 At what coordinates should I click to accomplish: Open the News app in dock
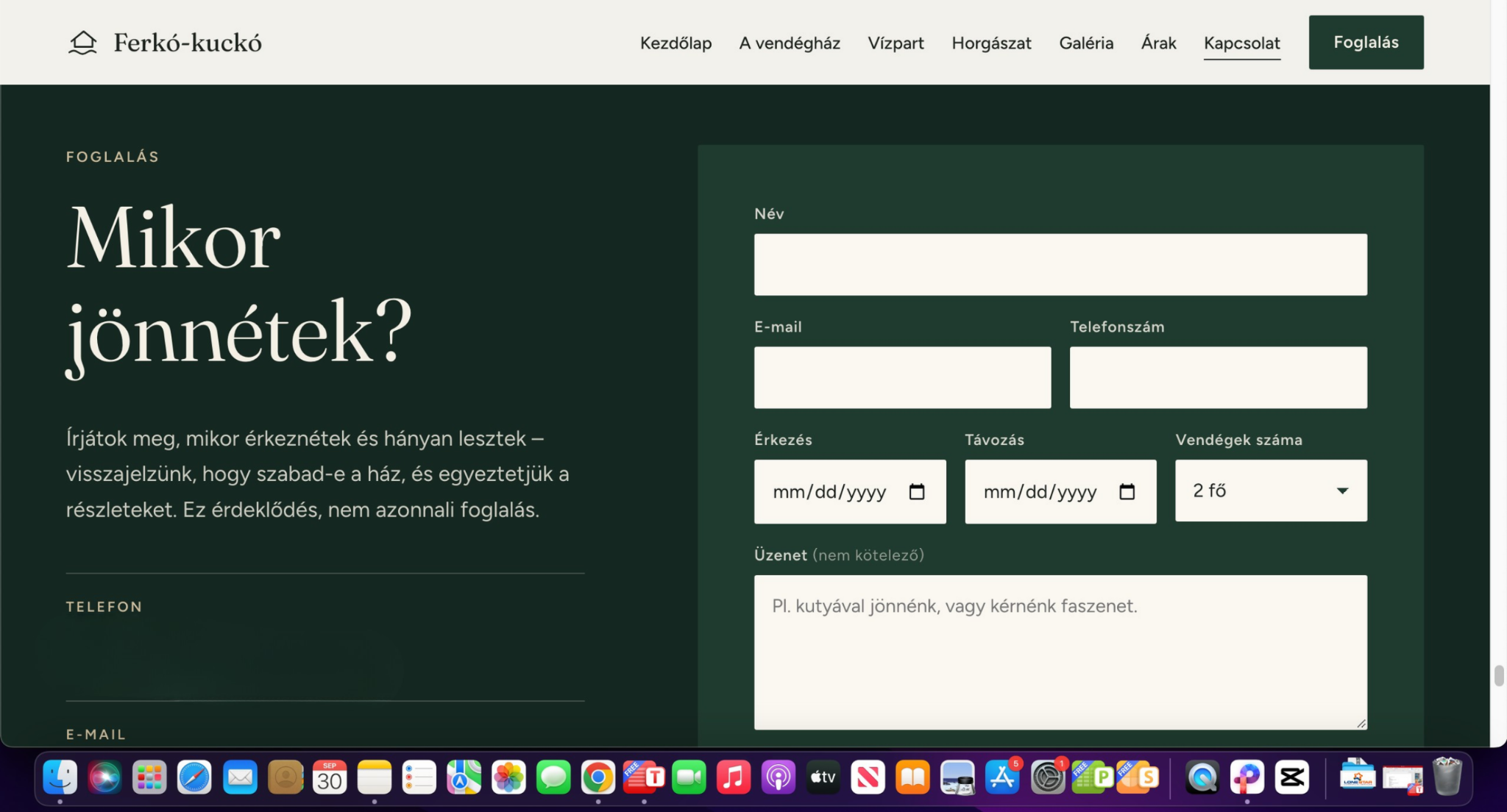[868, 777]
